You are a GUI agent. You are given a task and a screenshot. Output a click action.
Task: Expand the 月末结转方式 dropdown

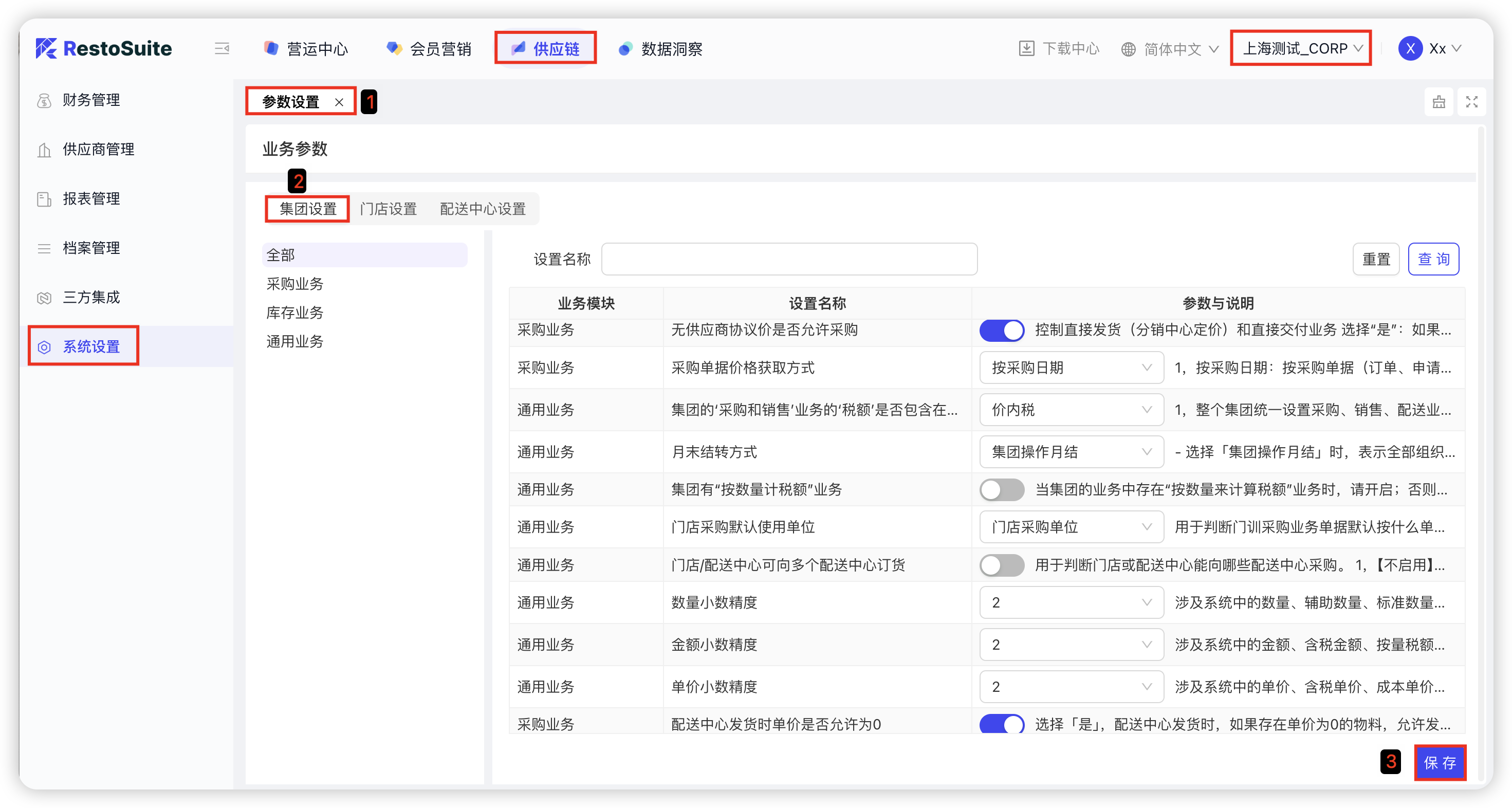click(1071, 452)
